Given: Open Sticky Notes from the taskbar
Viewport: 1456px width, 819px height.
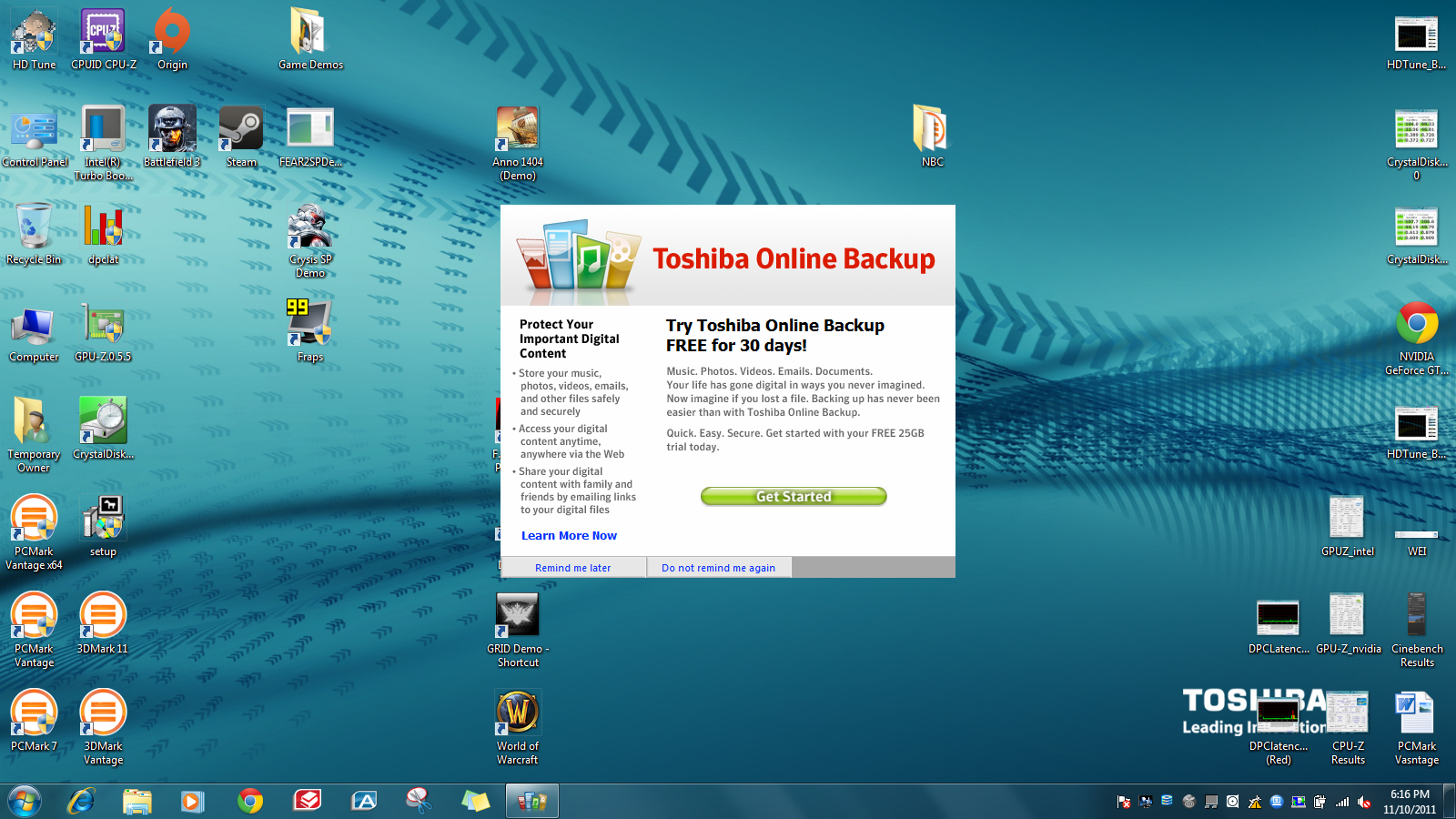Looking at the screenshot, I should pyautogui.click(x=475, y=801).
